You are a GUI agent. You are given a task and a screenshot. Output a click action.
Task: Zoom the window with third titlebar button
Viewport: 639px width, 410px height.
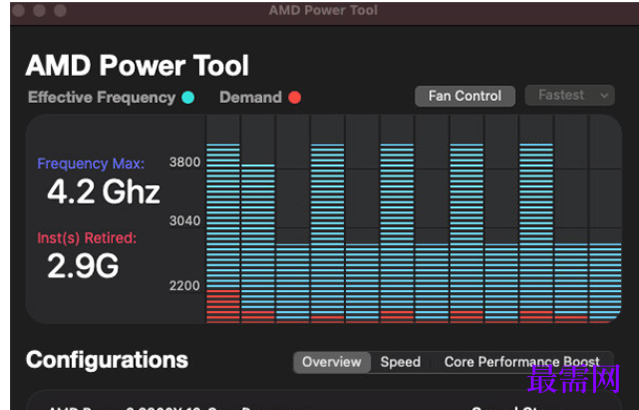pyautogui.click(x=60, y=10)
